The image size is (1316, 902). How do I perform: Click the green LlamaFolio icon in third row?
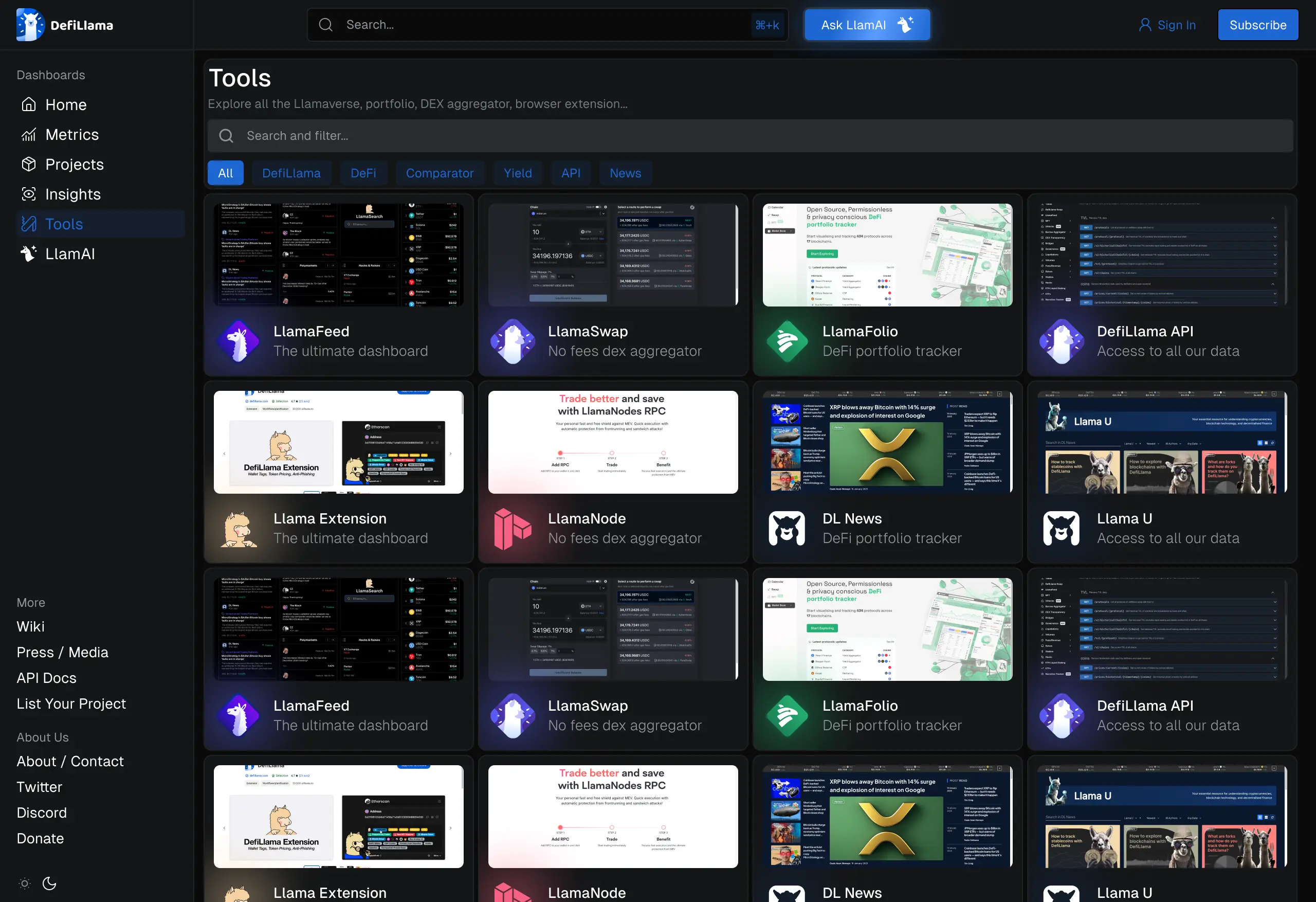pos(787,716)
